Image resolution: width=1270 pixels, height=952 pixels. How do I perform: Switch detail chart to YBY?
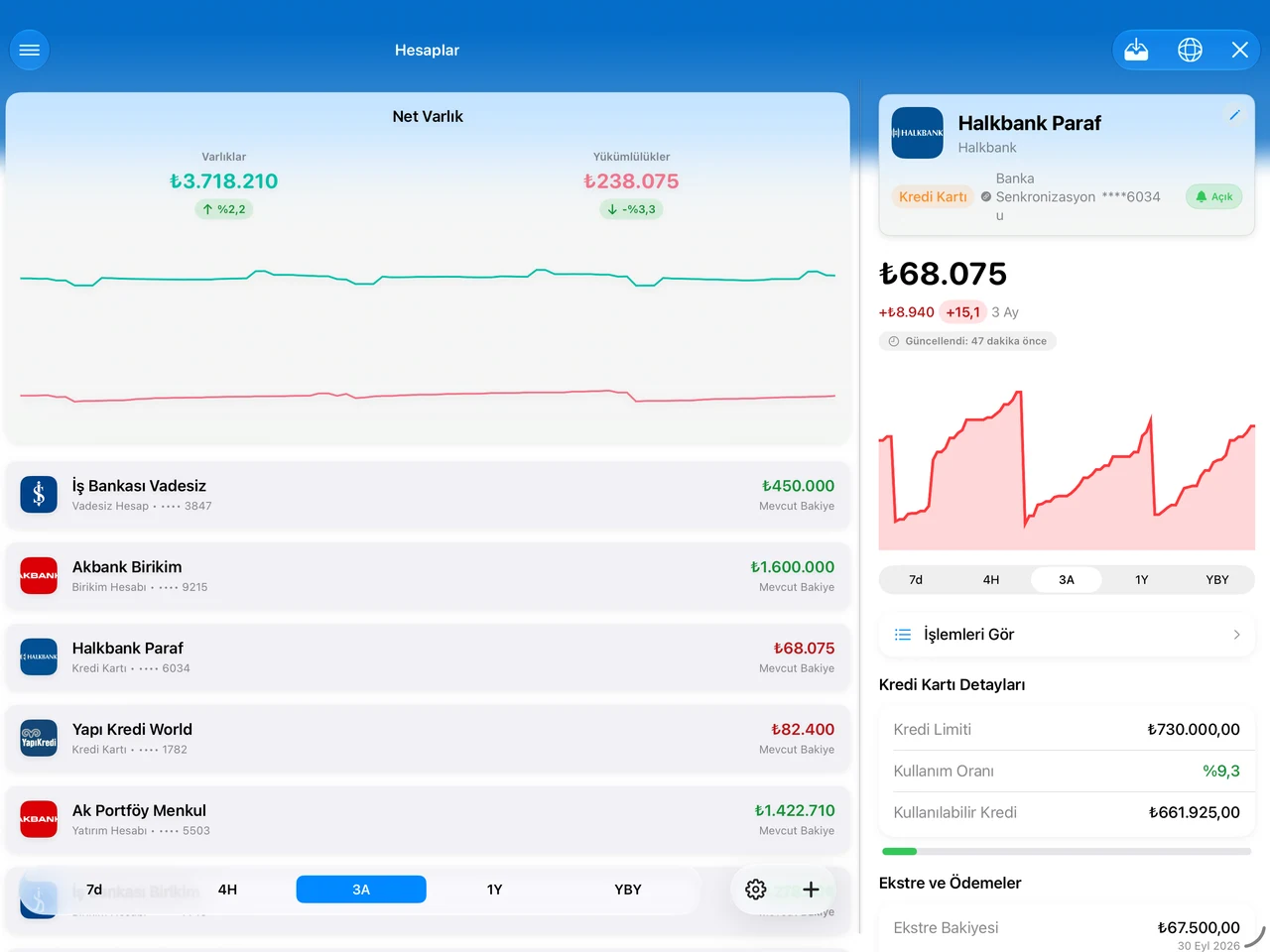point(1217,580)
